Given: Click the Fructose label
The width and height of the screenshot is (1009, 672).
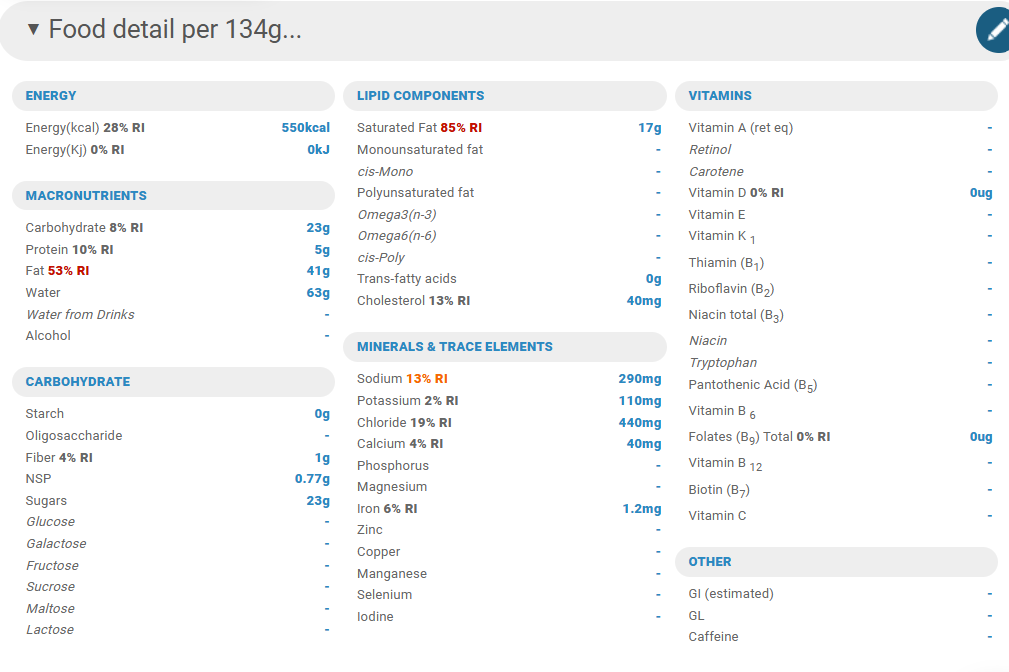Looking at the screenshot, I should (x=53, y=566).
